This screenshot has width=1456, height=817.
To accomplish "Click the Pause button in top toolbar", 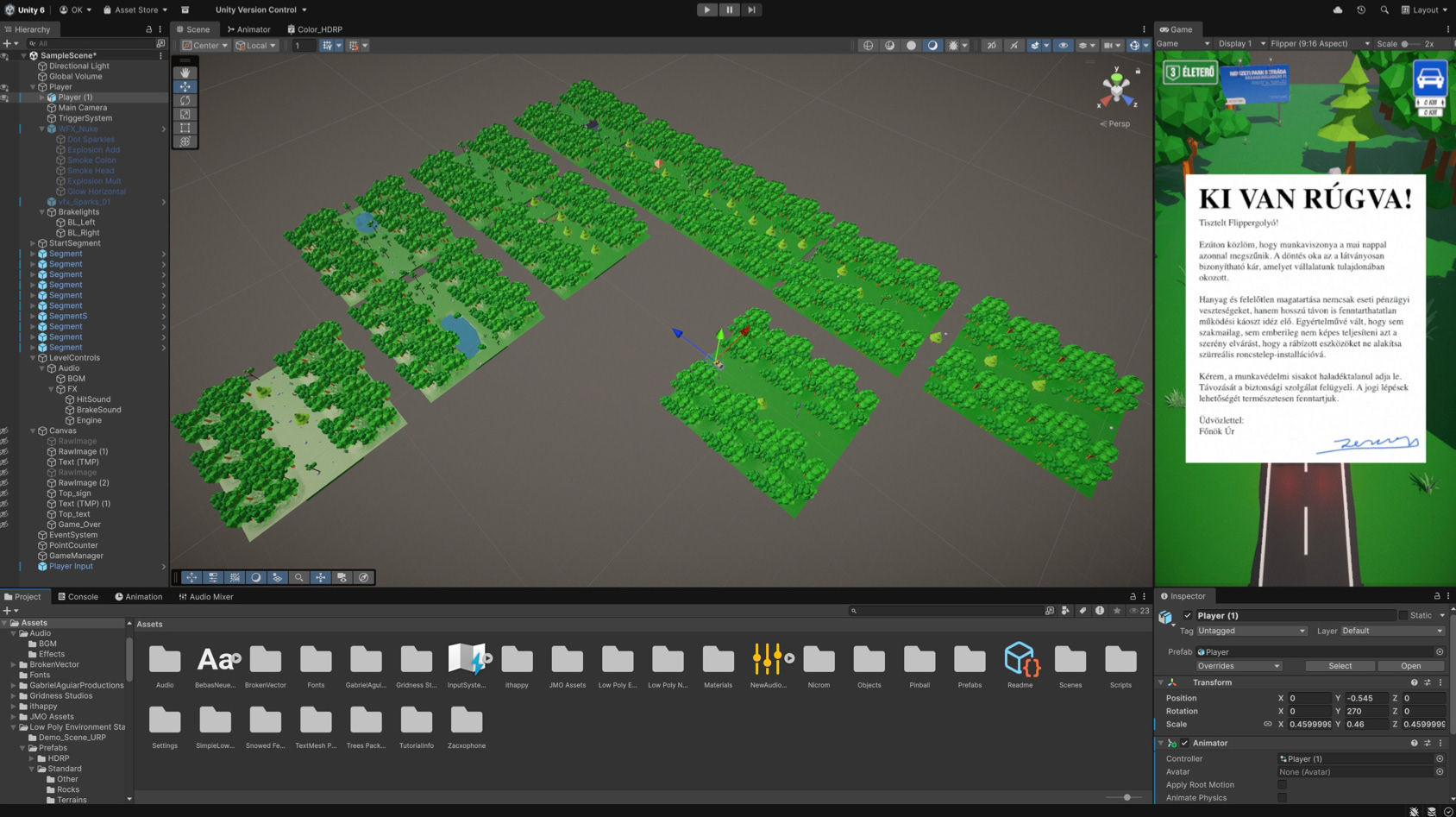I will (x=730, y=9).
